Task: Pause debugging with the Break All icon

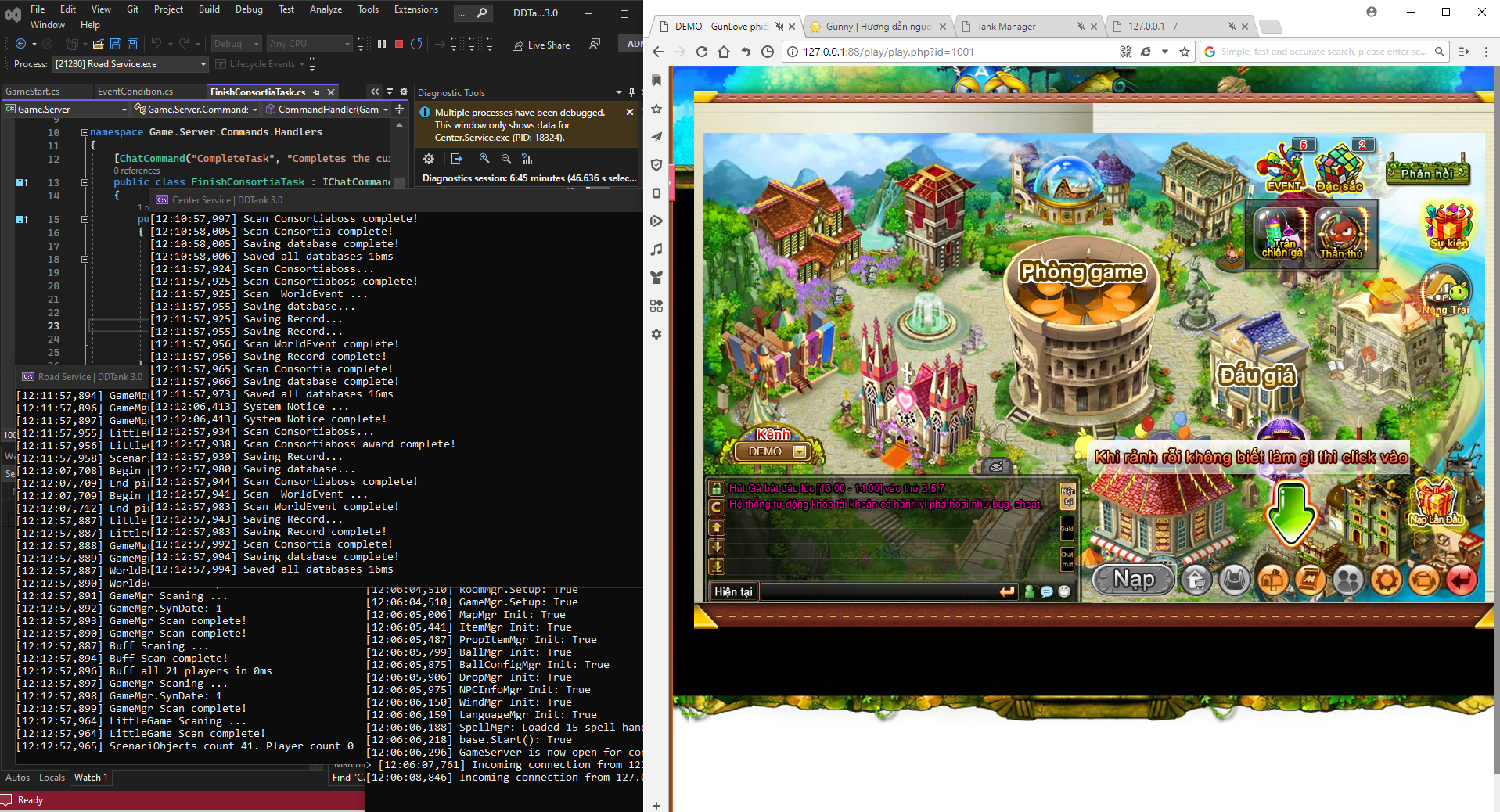Action: [x=382, y=45]
